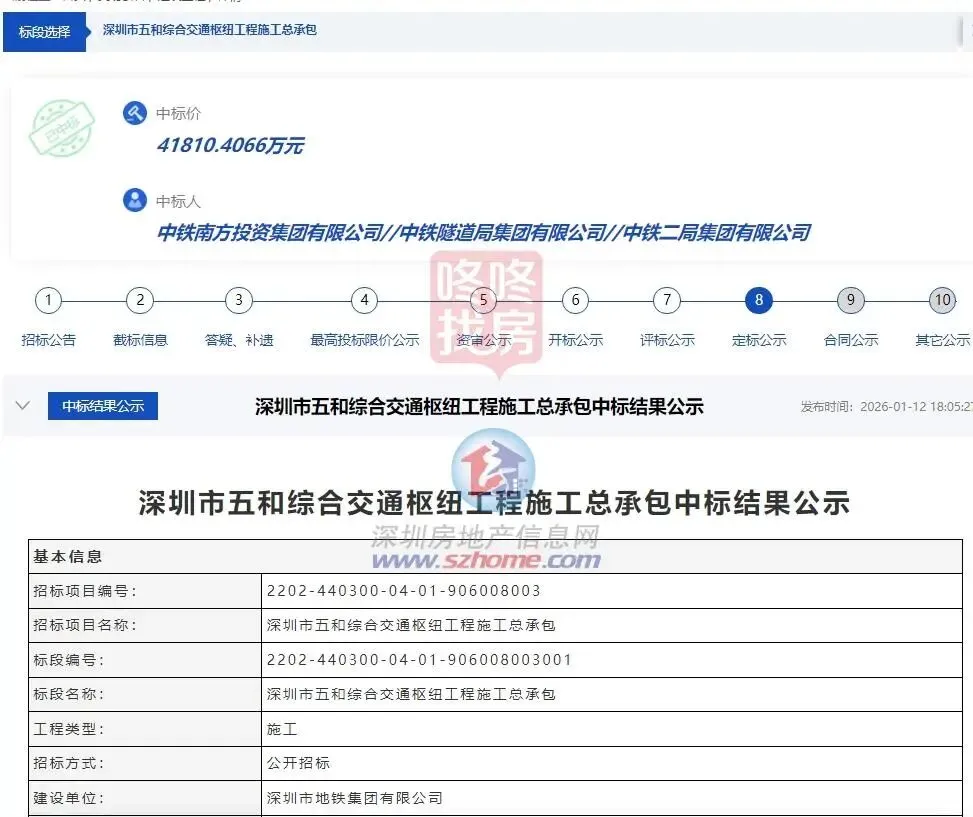Screen dimensions: 973x817
Task: Click the 基本信息 table header
Action: (x=495, y=556)
